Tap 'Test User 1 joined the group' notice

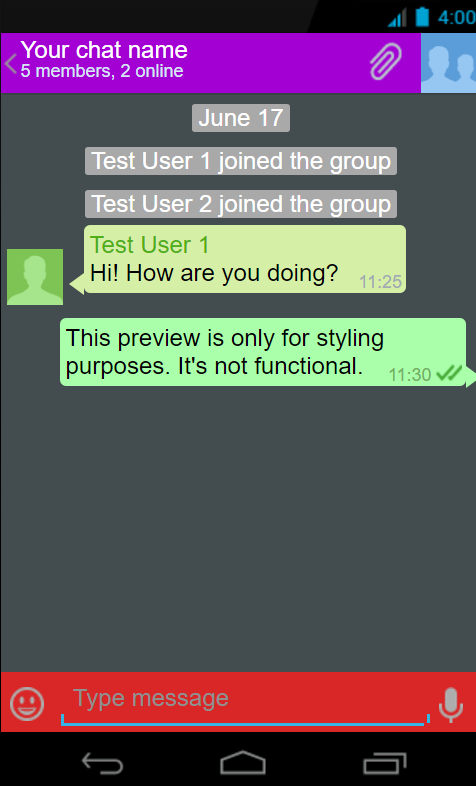point(241,161)
